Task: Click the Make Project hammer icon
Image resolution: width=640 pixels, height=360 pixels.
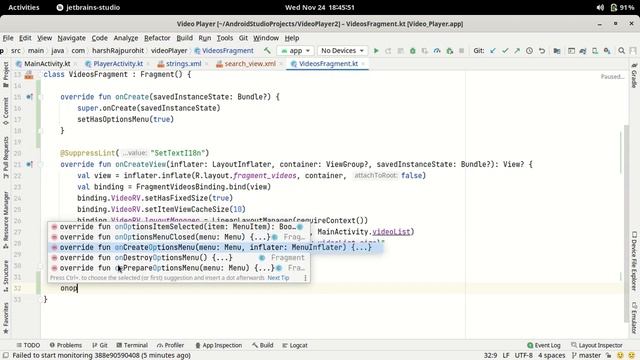Action: (x=267, y=51)
